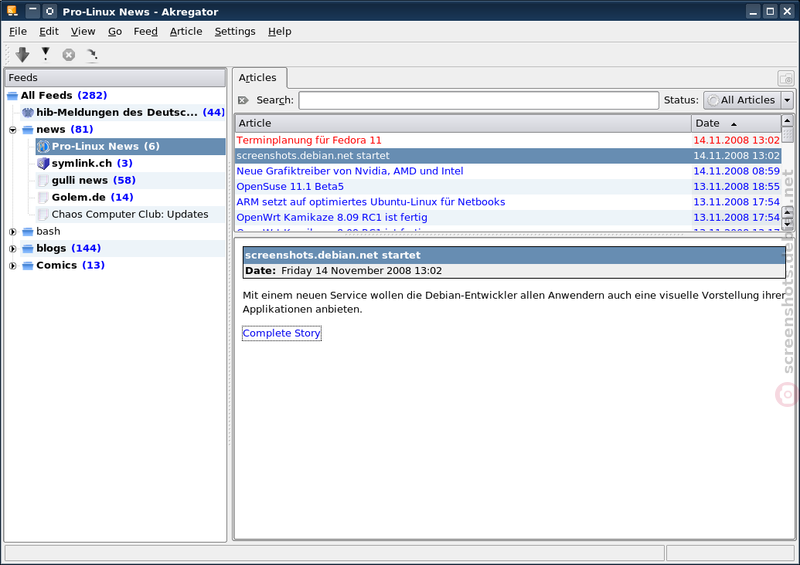800x565 pixels.
Task: Click the Abort Fetches round toolbar icon
Action: pyautogui.click(x=68, y=55)
